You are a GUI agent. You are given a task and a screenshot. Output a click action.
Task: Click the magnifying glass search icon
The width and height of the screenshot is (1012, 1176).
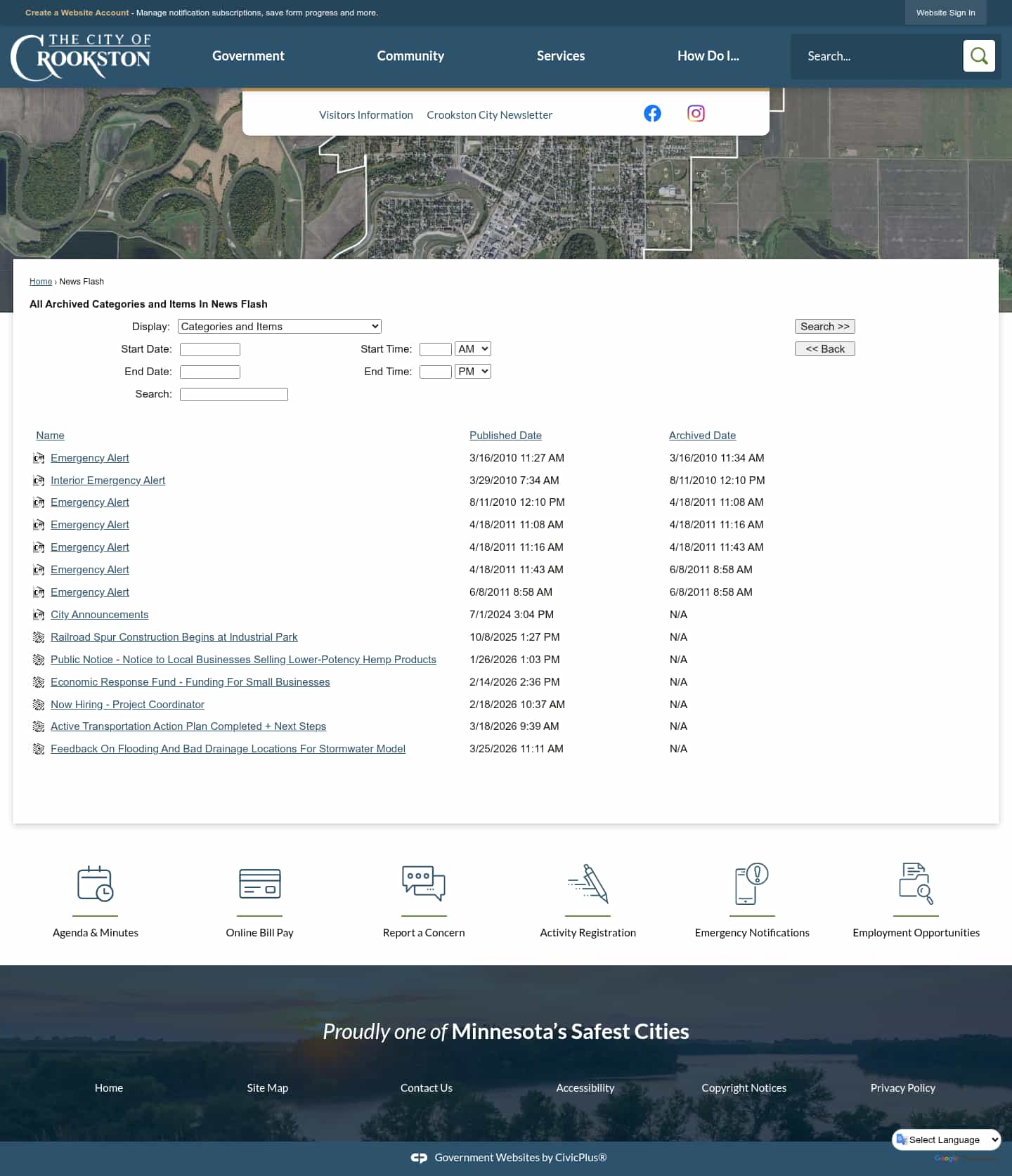tap(978, 56)
